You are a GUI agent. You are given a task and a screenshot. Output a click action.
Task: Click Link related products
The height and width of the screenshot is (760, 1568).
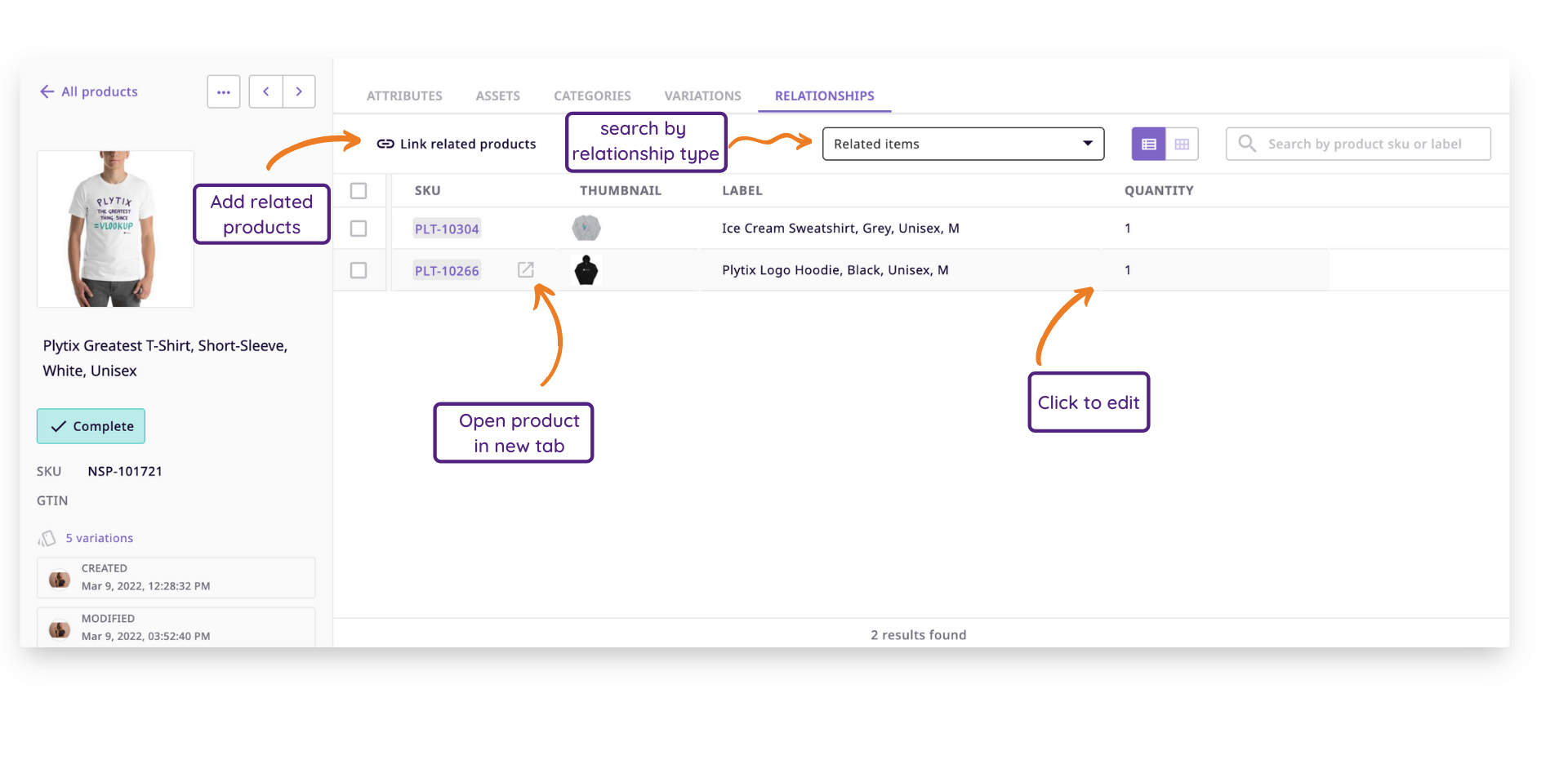(x=457, y=144)
